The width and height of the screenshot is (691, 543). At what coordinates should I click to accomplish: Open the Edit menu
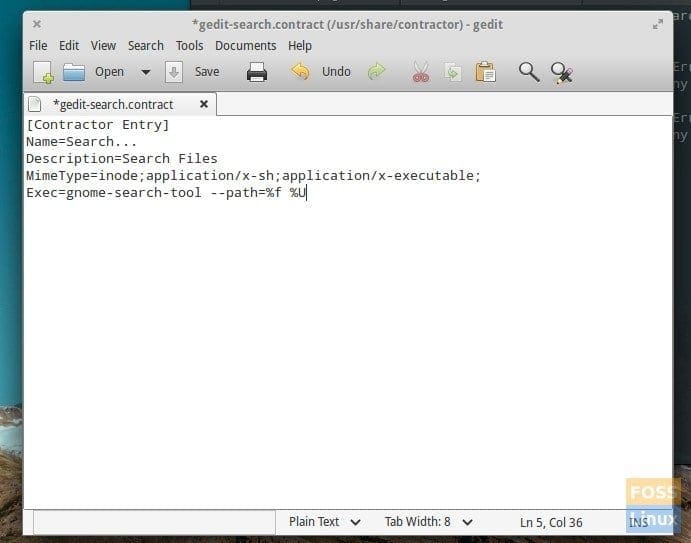69,46
